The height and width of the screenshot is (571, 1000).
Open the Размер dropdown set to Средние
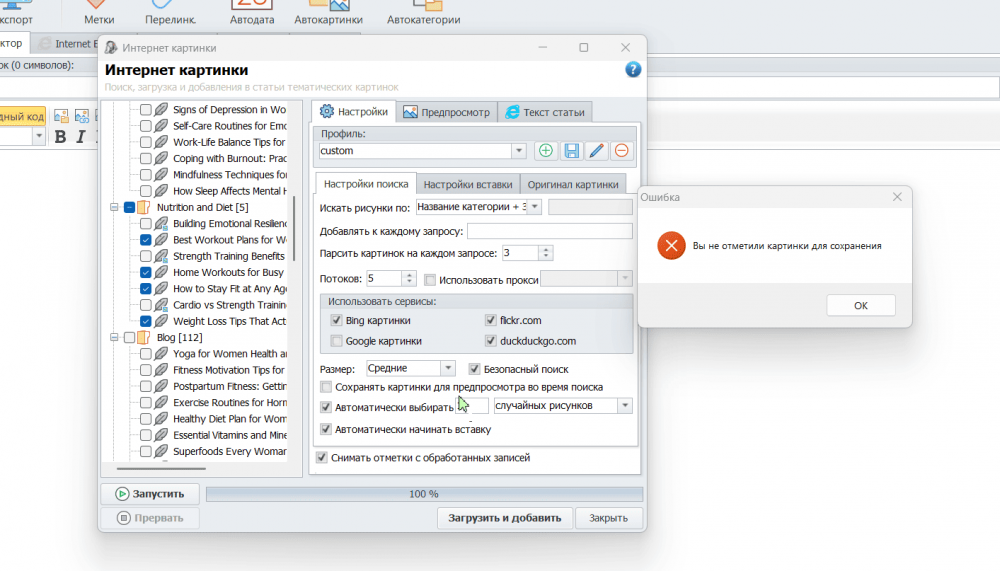448,369
